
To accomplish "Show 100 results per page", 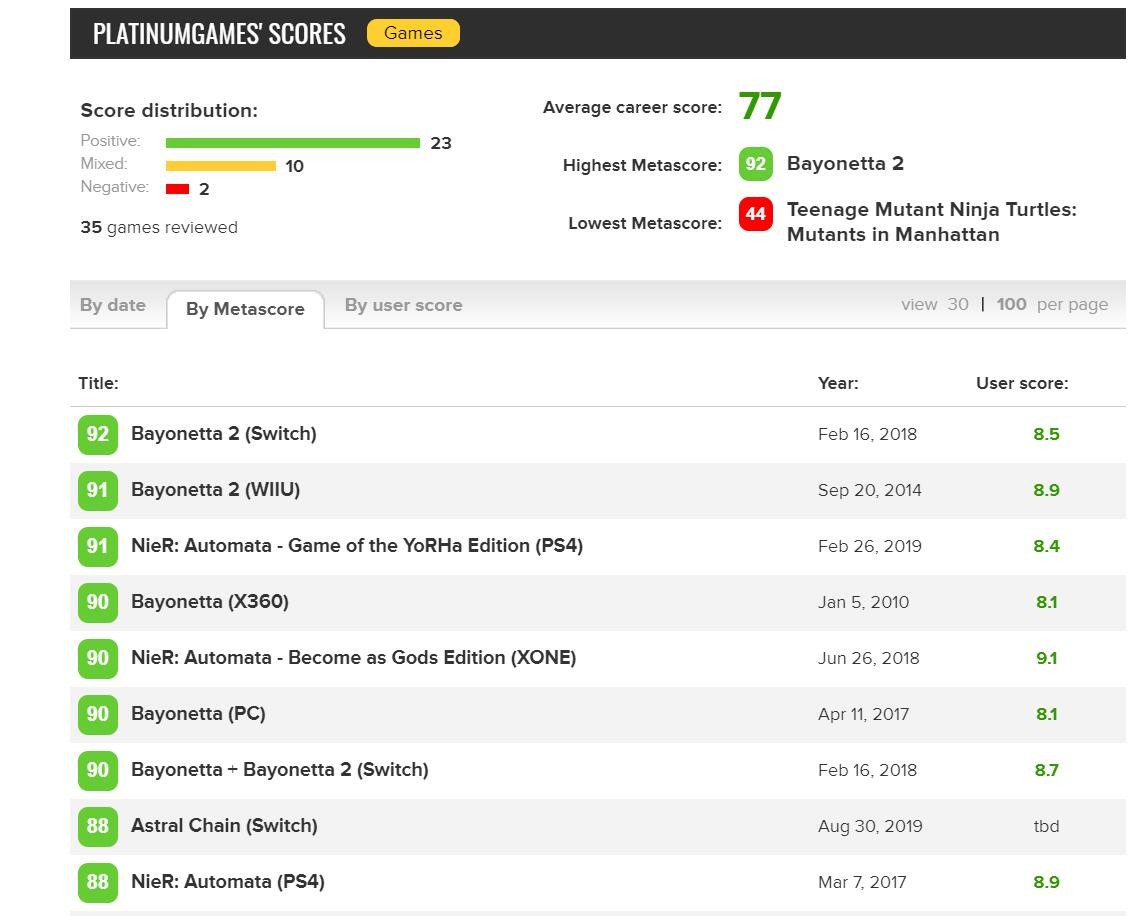I will tap(1011, 305).
